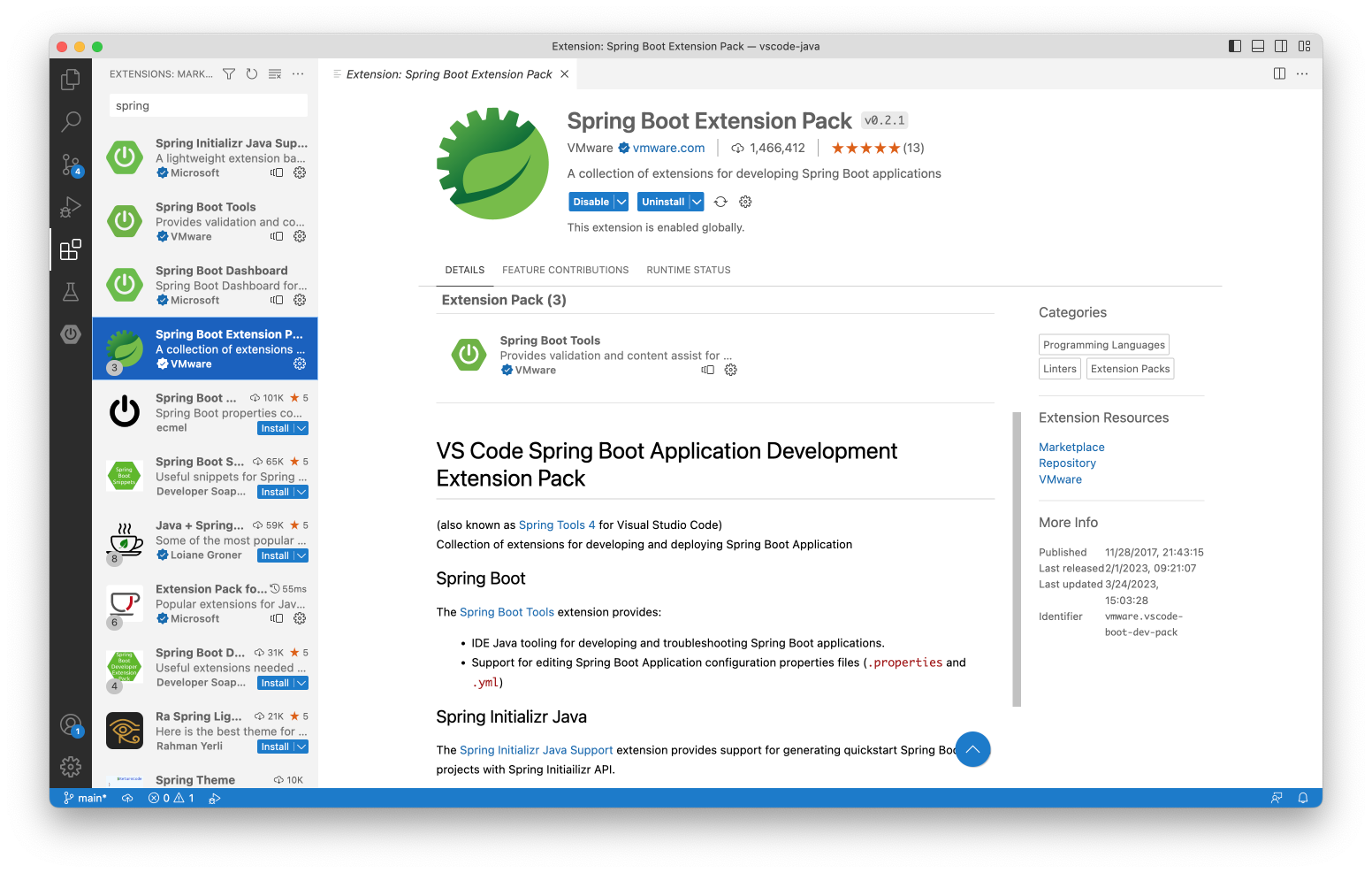Click the Testing beaker icon
The width and height of the screenshot is (1372, 873).
click(71, 292)
